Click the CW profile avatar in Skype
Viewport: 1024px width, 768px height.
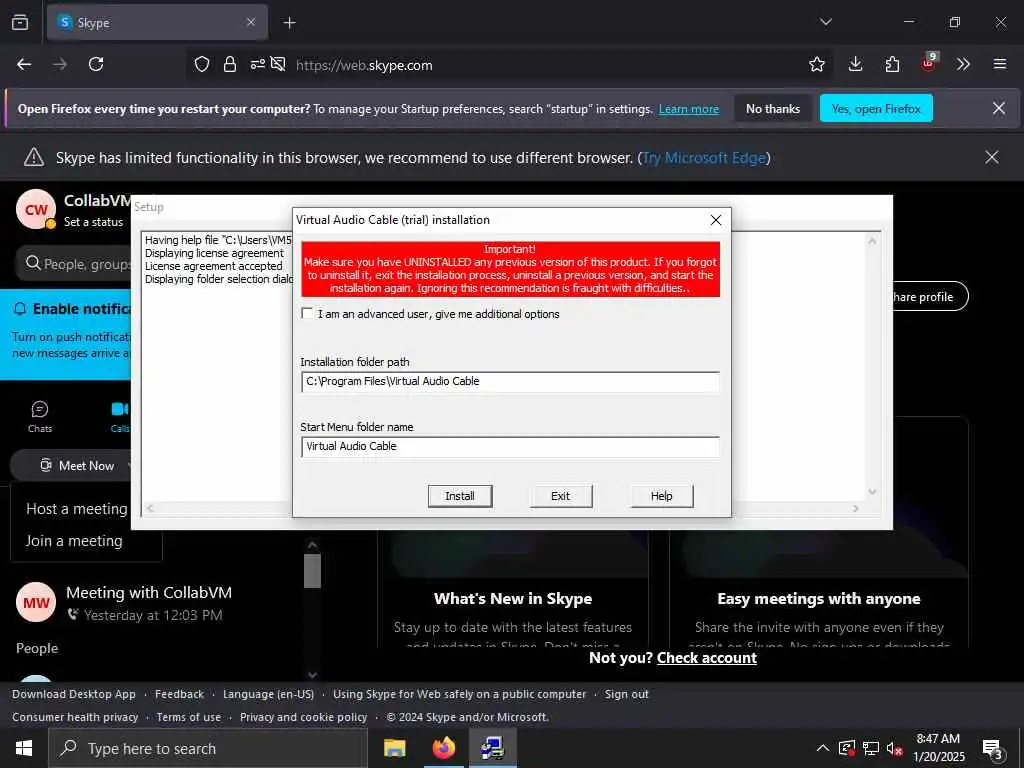tap(35, 209)
